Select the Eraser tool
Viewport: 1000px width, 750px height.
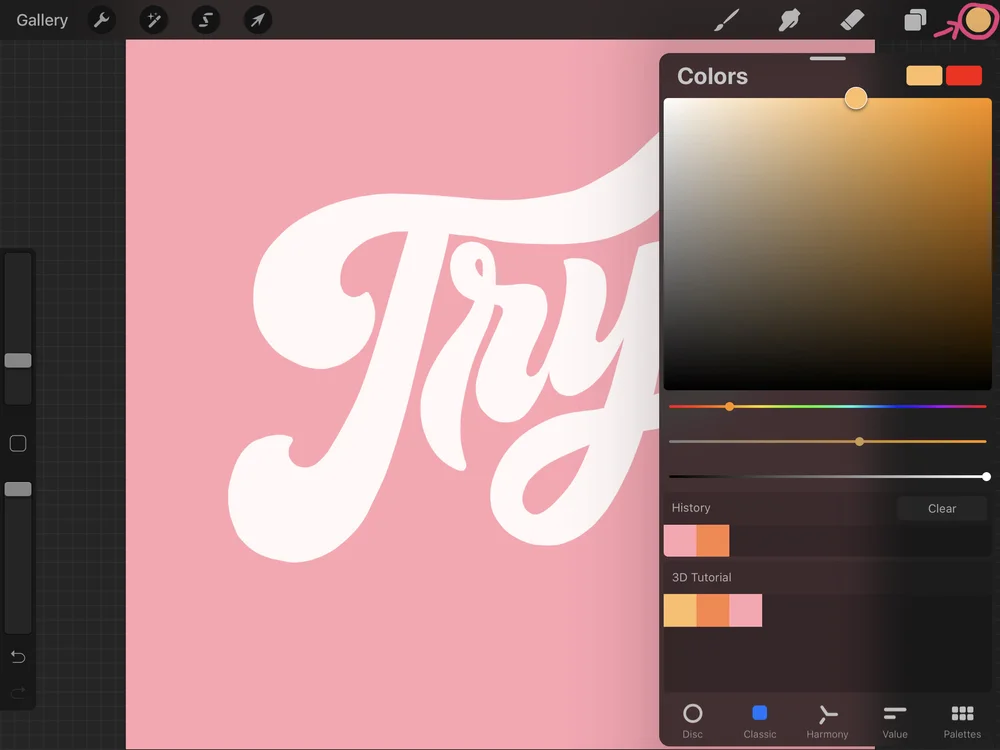pyautogui.click(x=852, y=20)
